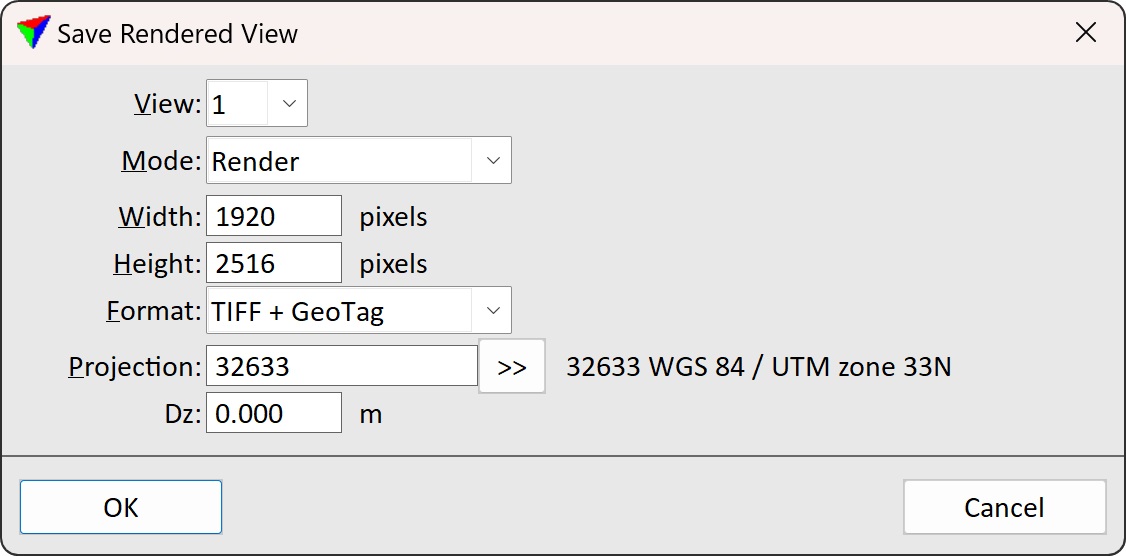The image size is (1126, 556).
Task: Focus the Height field showing 2516
Action: (274, 263)
